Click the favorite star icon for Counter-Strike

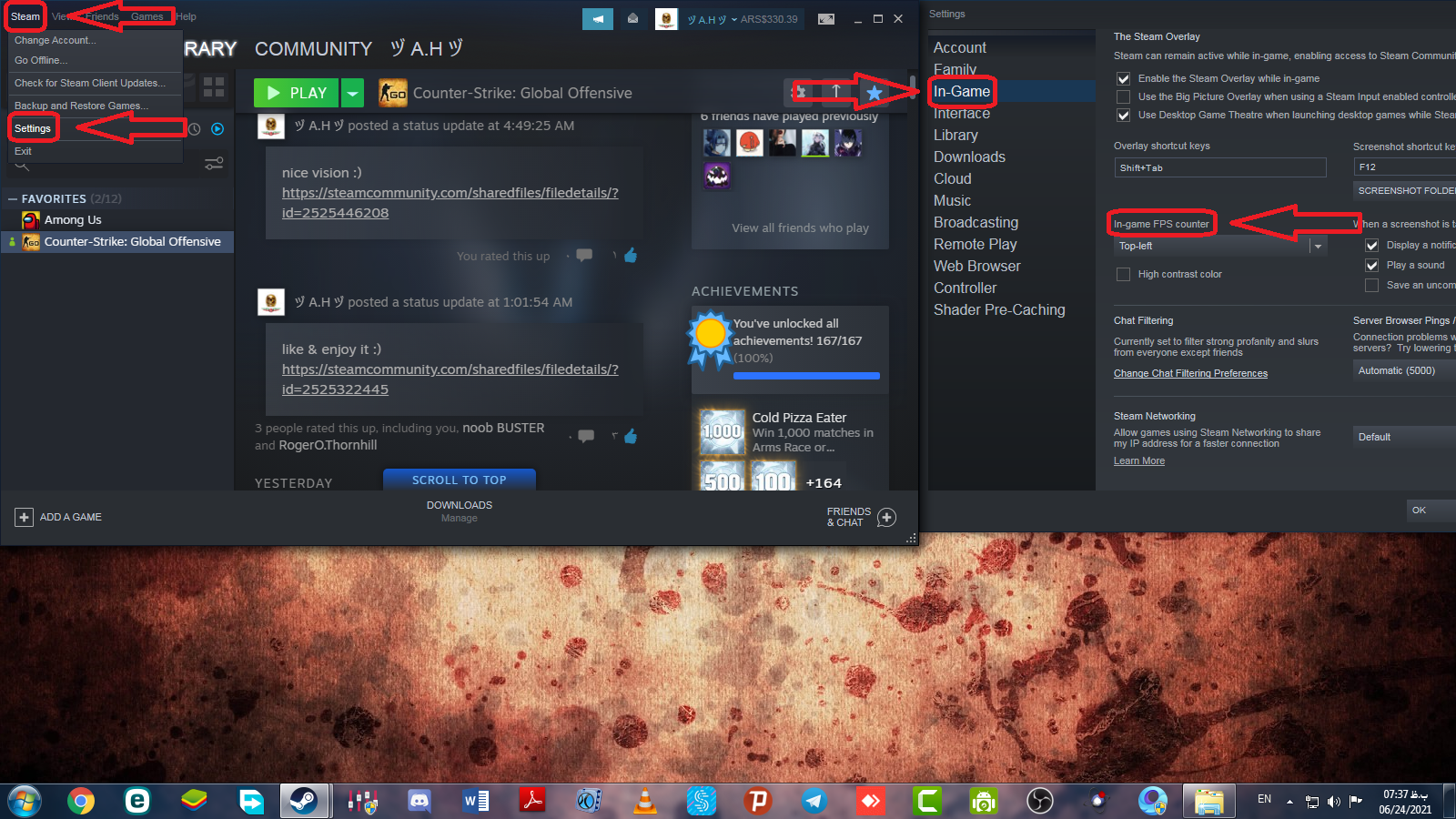click(875, 92)
